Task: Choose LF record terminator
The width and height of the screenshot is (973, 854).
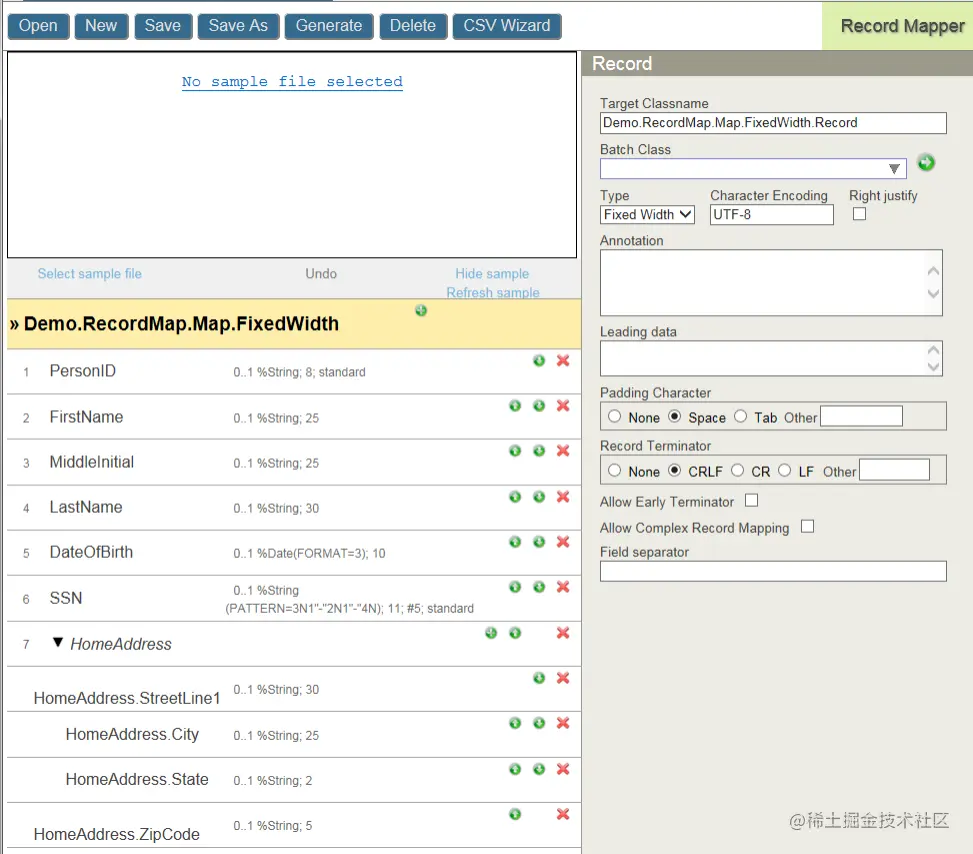Action: pos(784,470)
